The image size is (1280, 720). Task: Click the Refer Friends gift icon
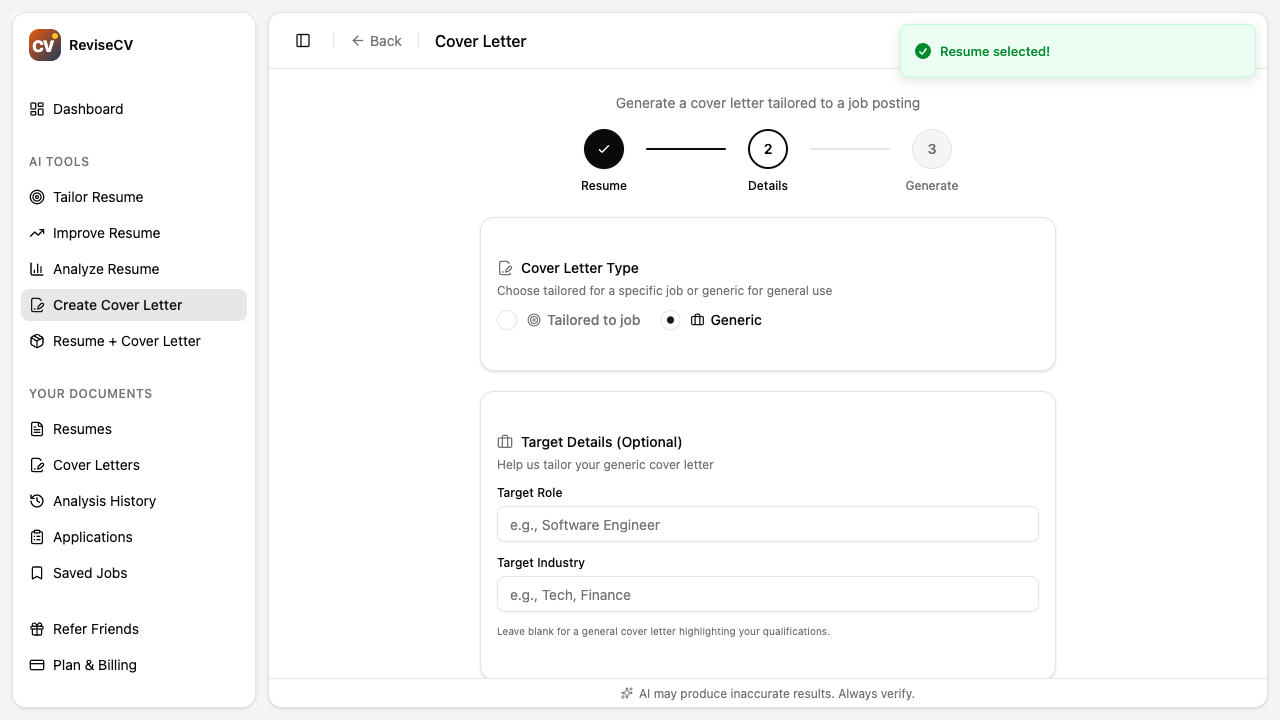[x=37, y=629]
